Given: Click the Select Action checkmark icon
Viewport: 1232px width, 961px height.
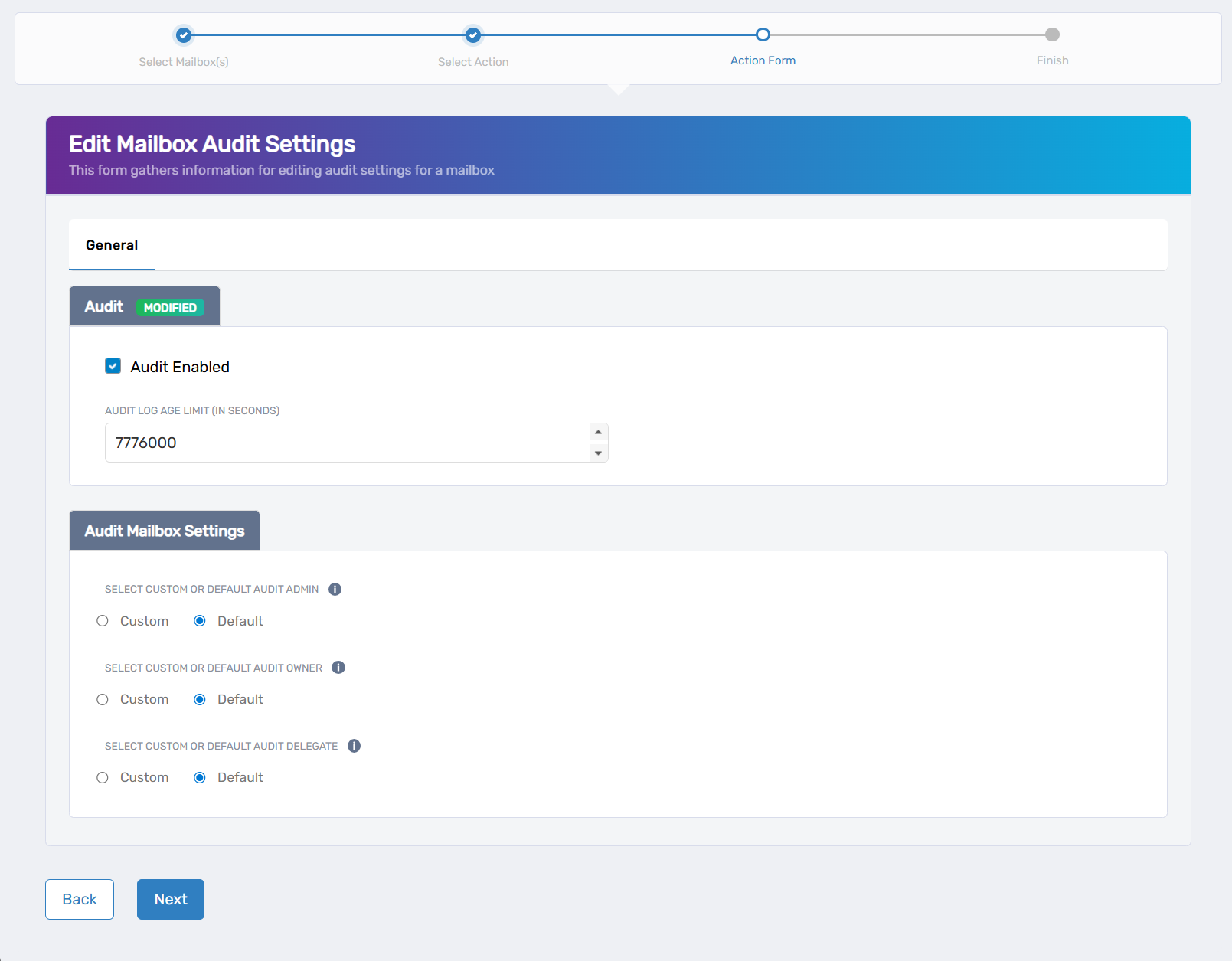Looking at the screenshot, I should click(472, 35).
